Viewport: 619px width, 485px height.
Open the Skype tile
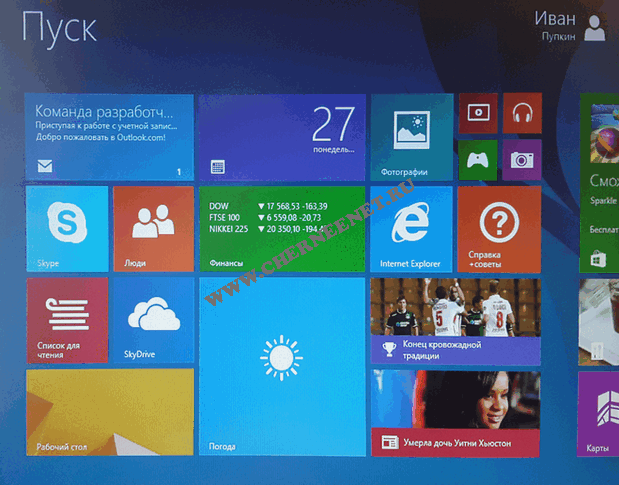click(67, 229)
